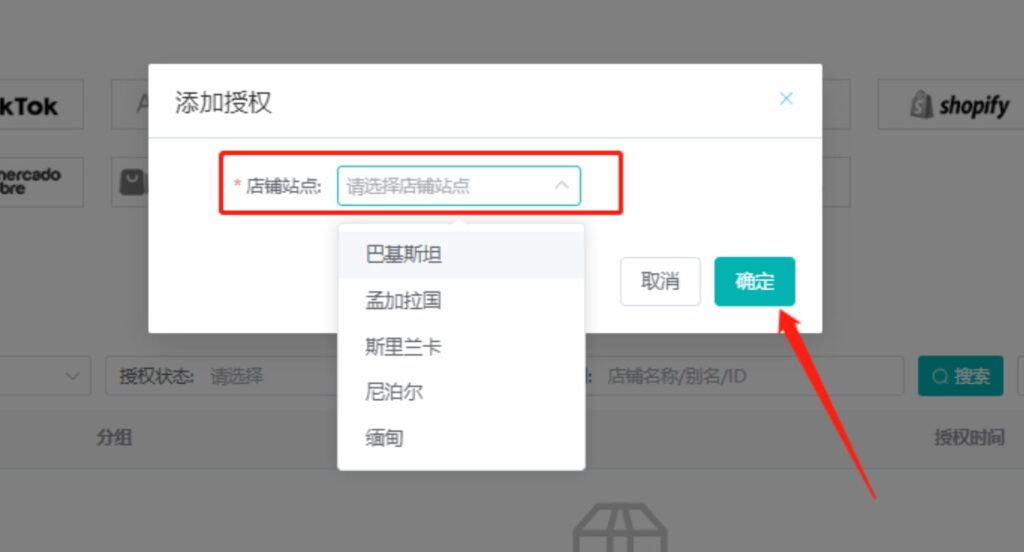Viewport: 1024px width, 552px height.
Task: Click the dark shopping bag platform icon
Action: point(133,182)
